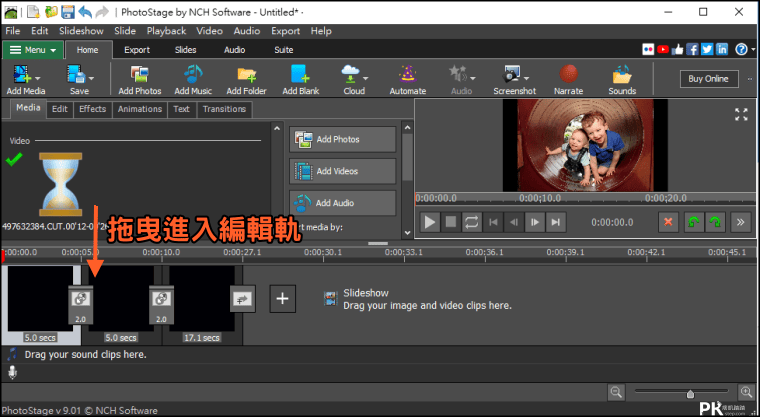760x417 pixels.
Task: Step forward one frame
Action: point(535,223)
